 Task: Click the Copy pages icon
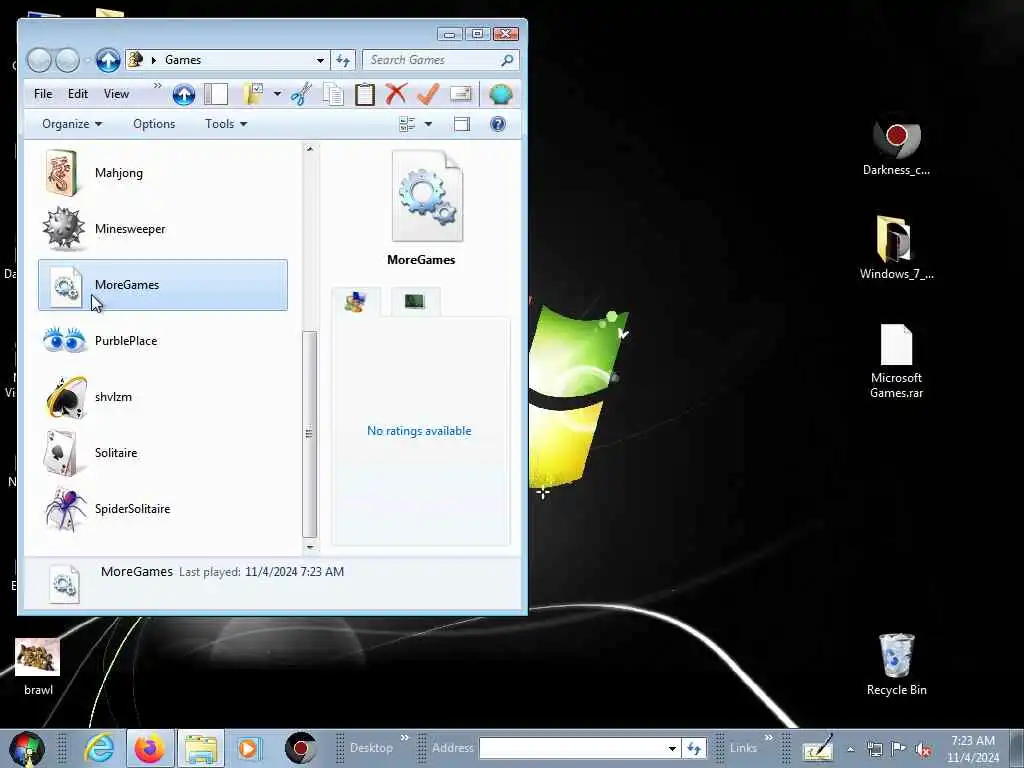click(333, 95)
